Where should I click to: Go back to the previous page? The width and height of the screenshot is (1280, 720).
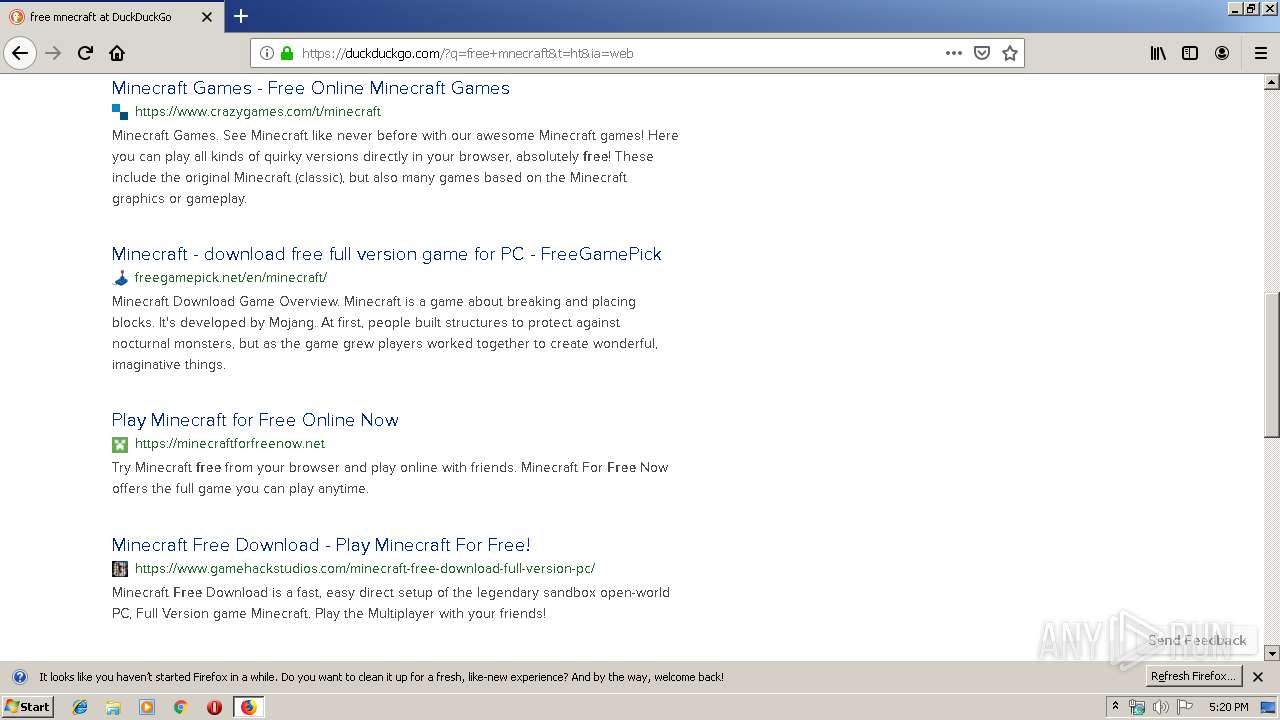[x=20, y=53]
